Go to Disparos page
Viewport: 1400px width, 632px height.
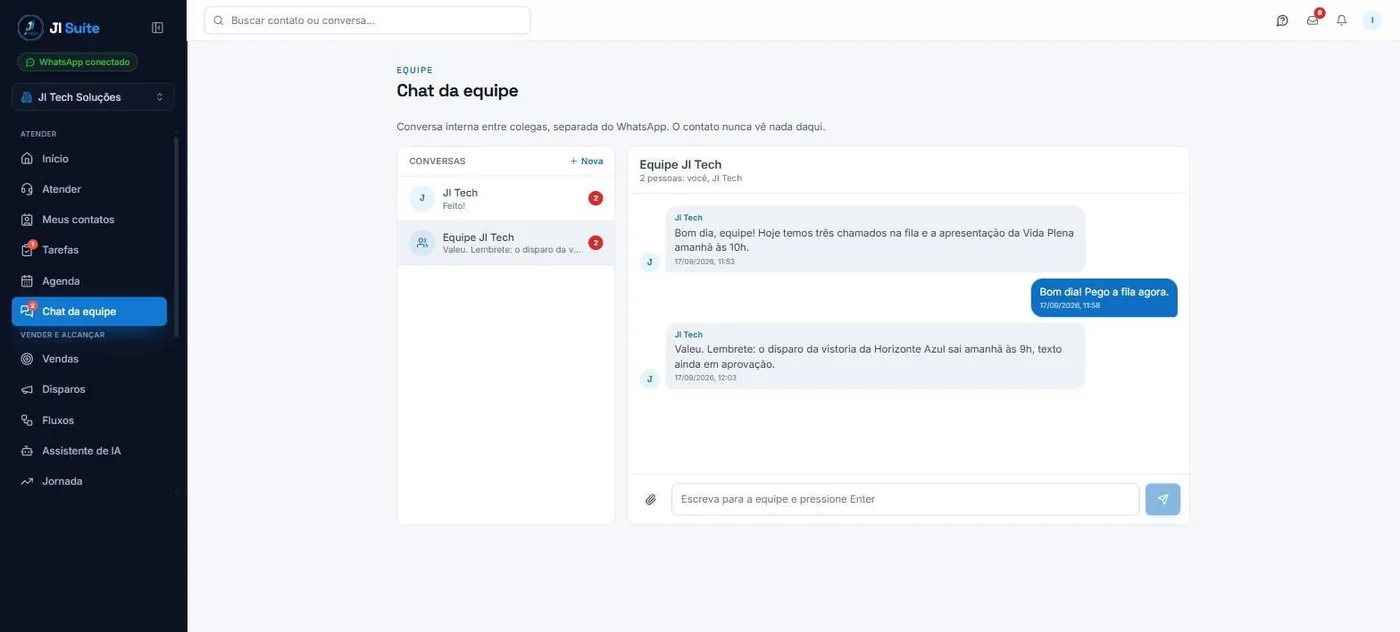89,389
